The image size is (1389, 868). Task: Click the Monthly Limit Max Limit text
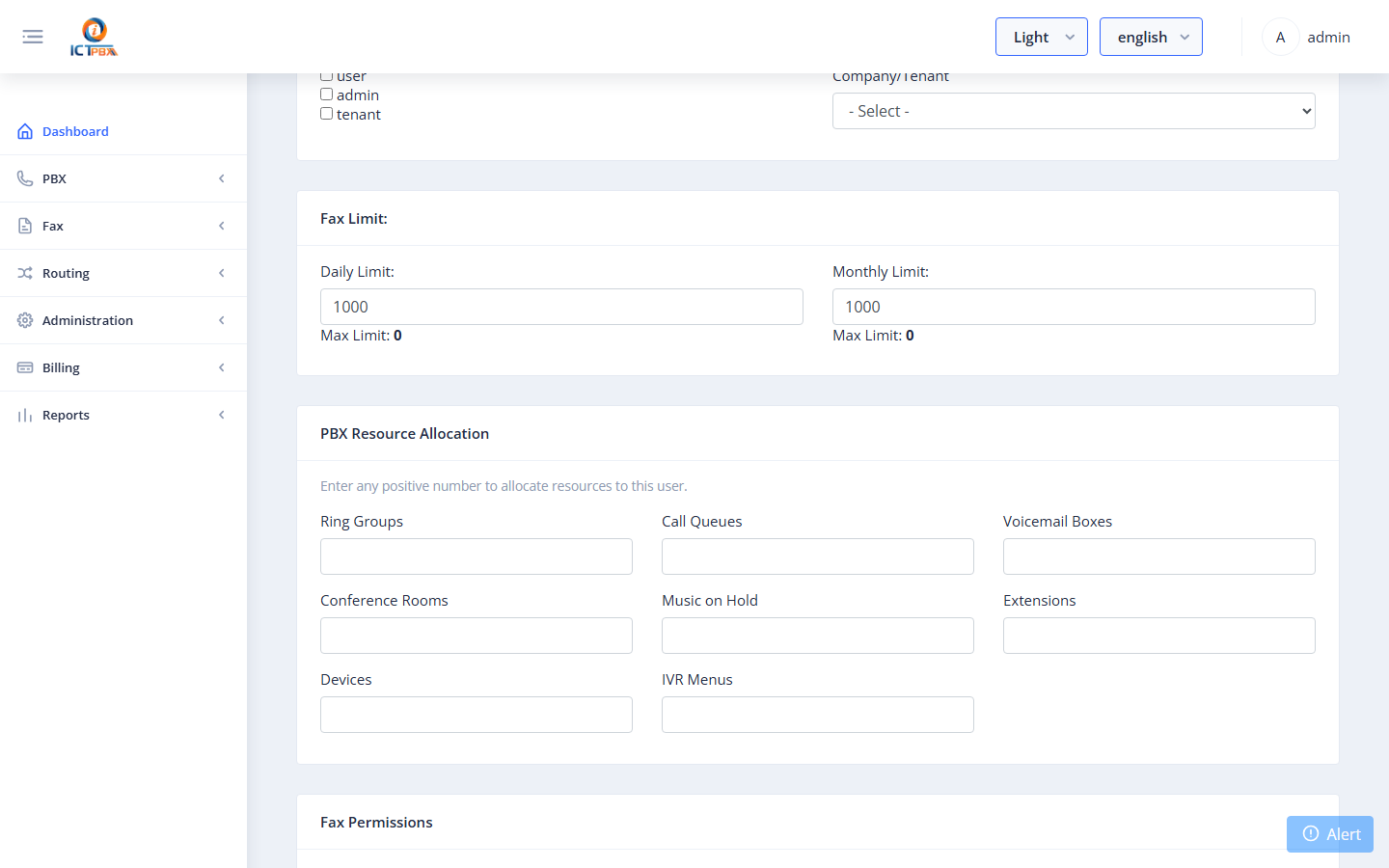[873, 336]
